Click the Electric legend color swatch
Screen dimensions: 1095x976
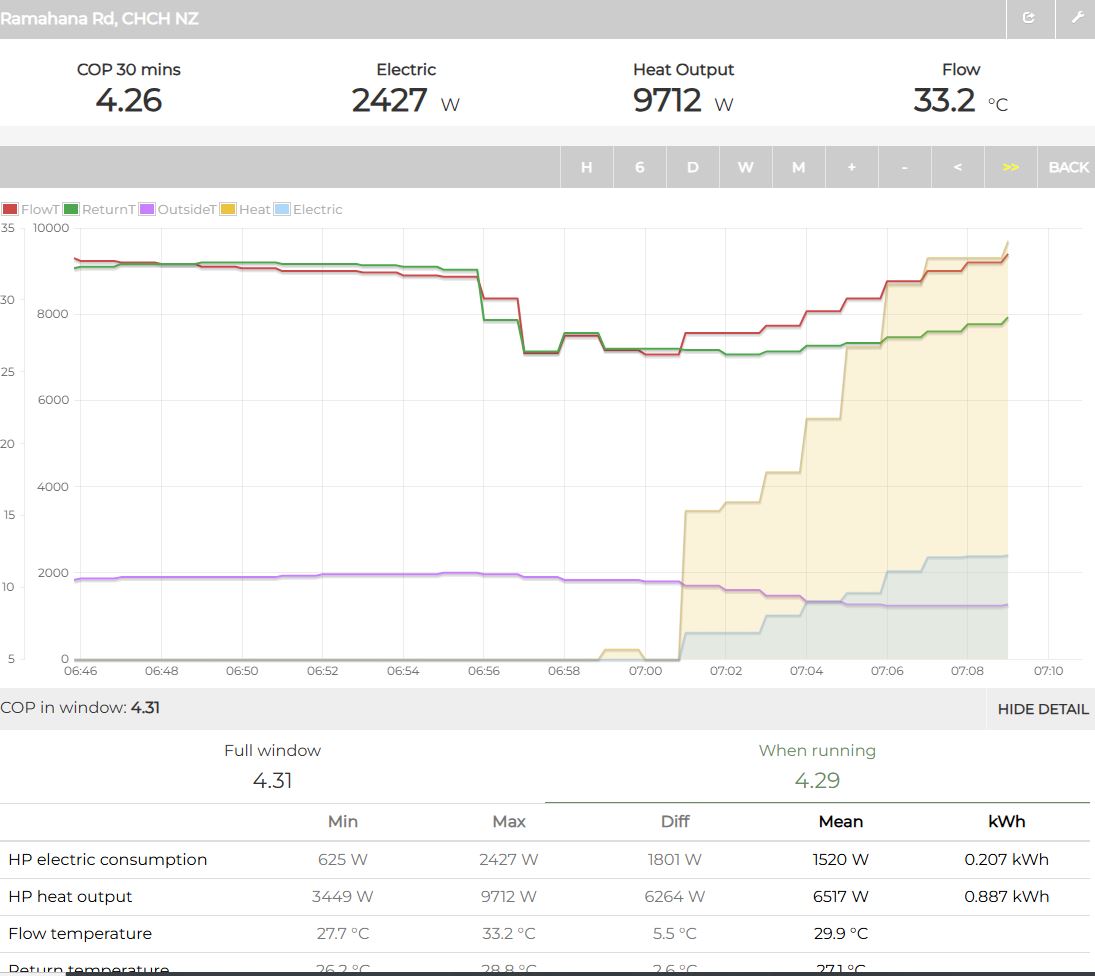282,210
